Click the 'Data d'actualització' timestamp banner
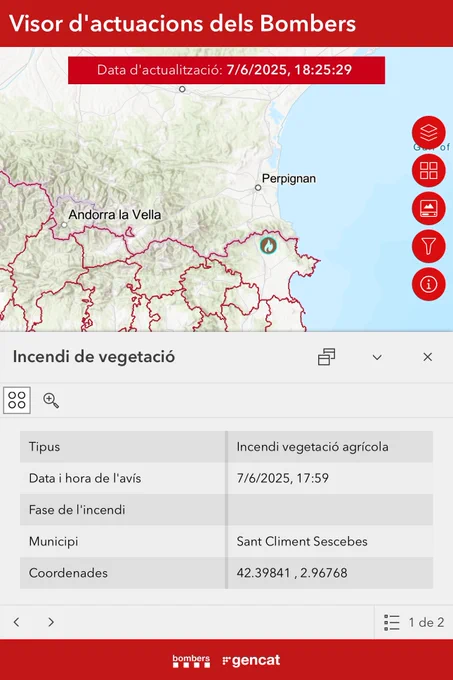 click(226, 70)
